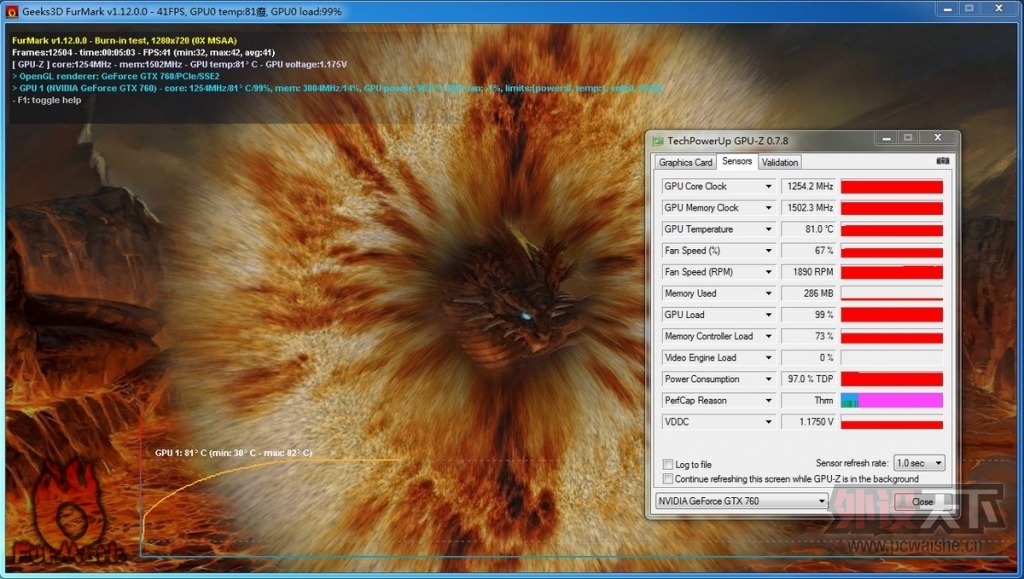Open the GPU Load sensor dropdown
Image resolution: width=1024 pixels, height=579 pixels.
[x=768, y=315]
